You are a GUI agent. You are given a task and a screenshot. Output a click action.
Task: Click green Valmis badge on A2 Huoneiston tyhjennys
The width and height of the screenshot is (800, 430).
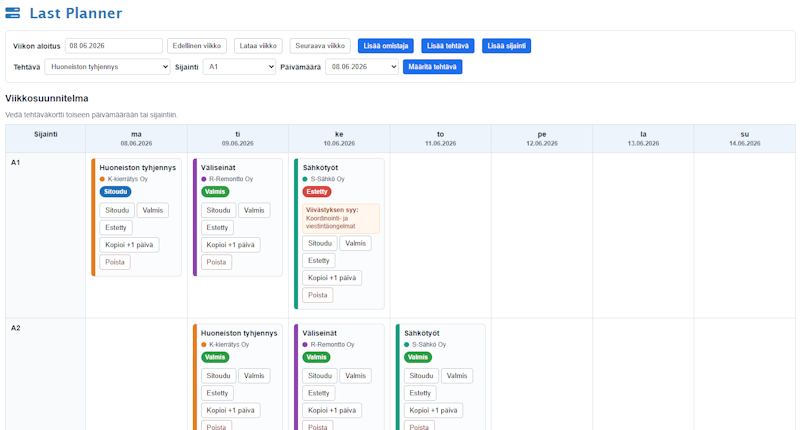[215, 358]
